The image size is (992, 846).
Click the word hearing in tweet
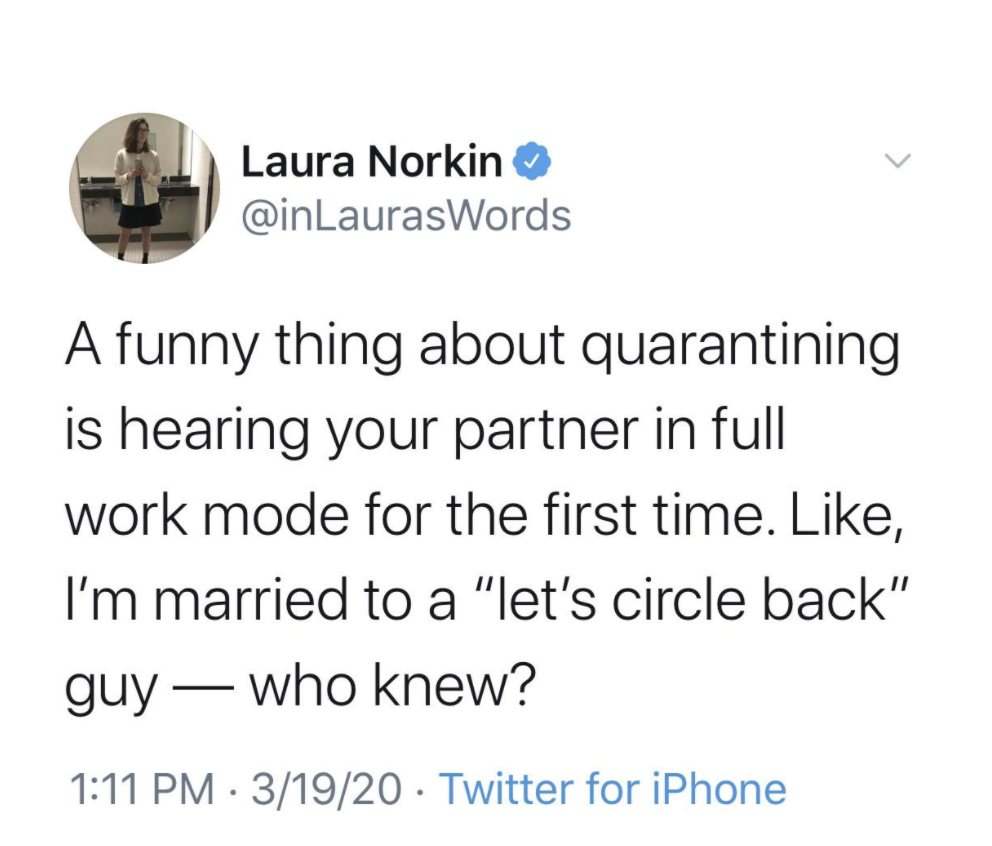pyautogui.click(x=213, y=432)
